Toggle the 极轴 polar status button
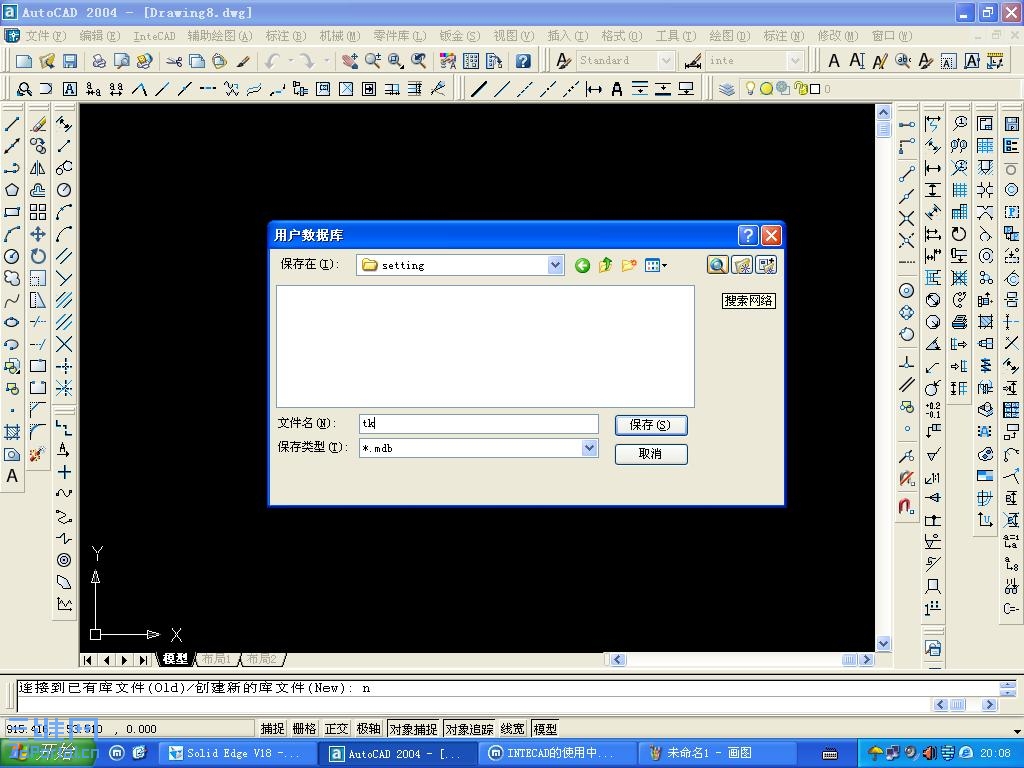This screenshot has width=1024, height=768. point(368,729)
